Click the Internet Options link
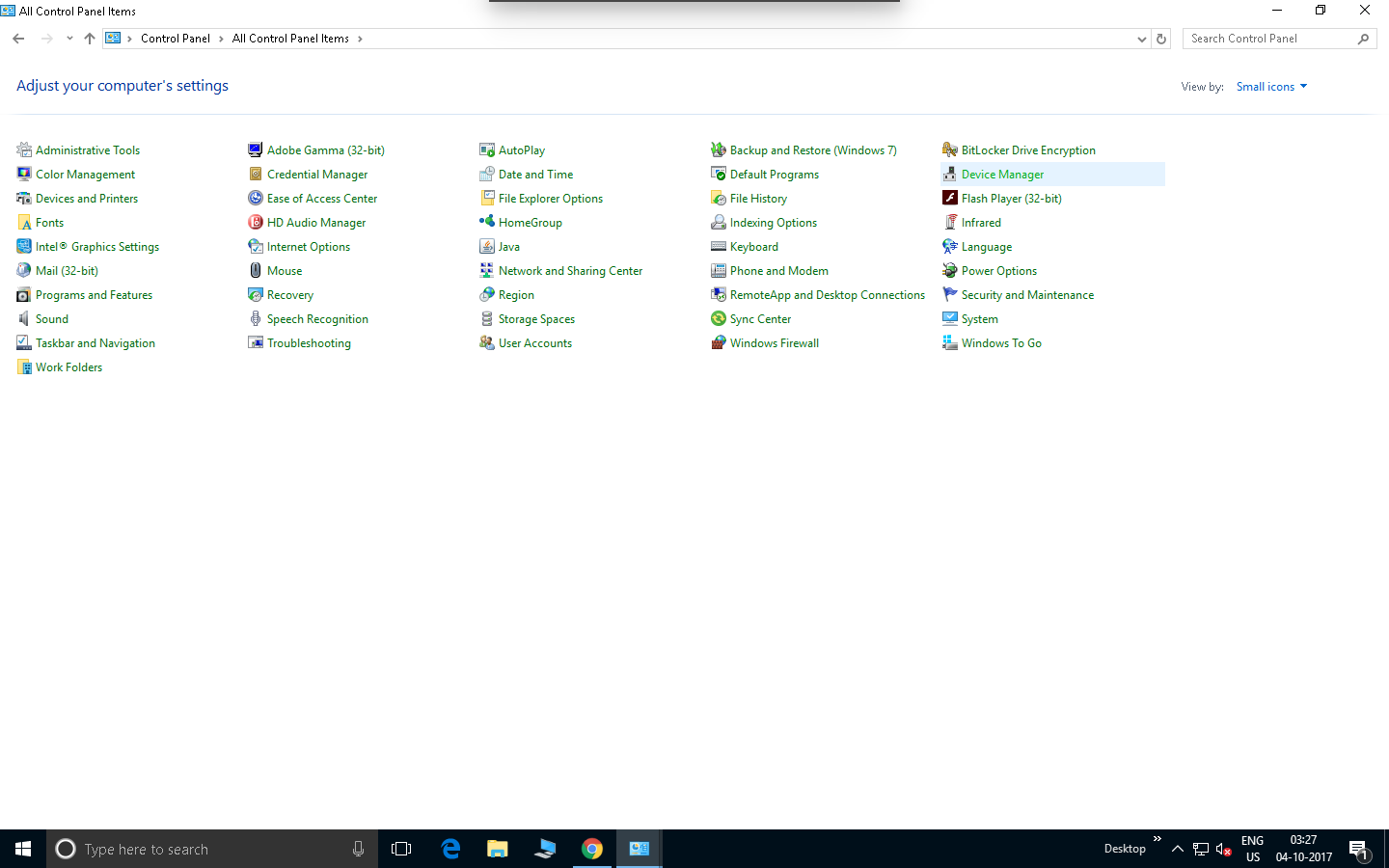 [x=309, y=247]
